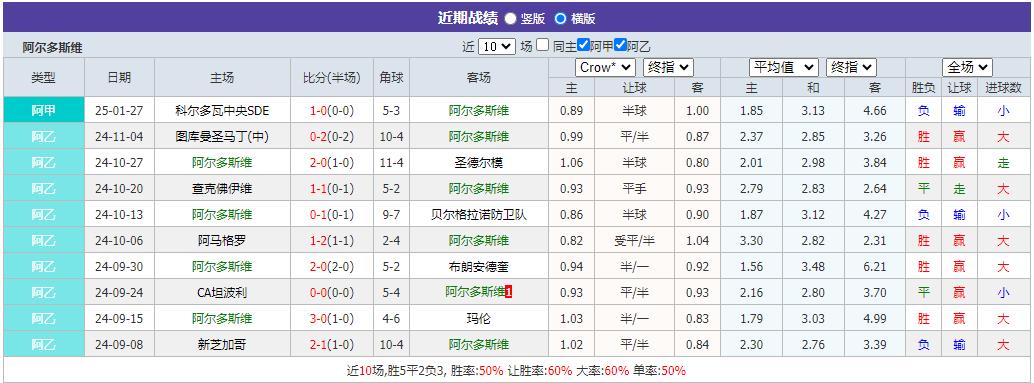
Task: Click the 日期 column header
Action: coord(119,77)
